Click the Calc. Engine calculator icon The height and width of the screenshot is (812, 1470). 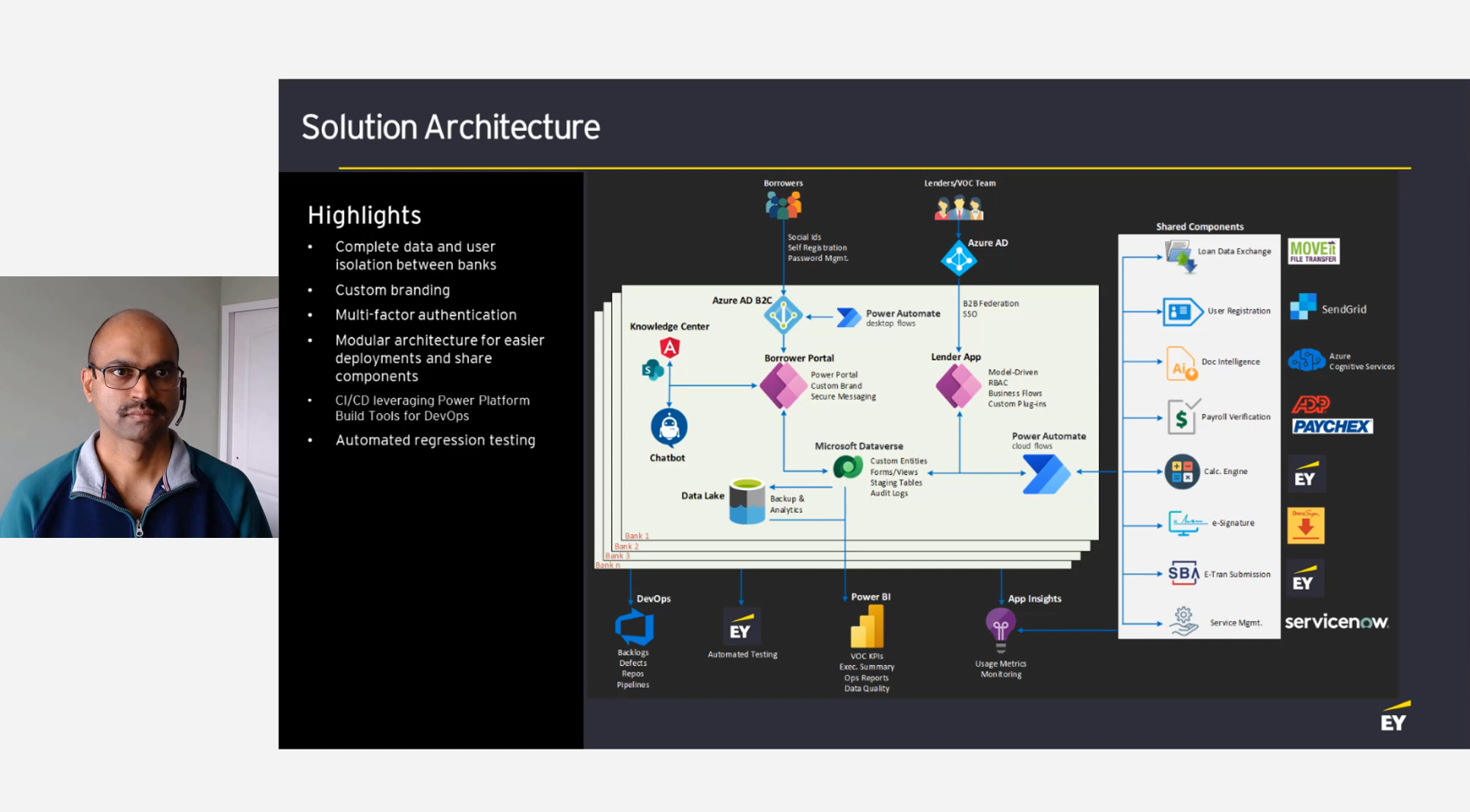(1182, 472)
